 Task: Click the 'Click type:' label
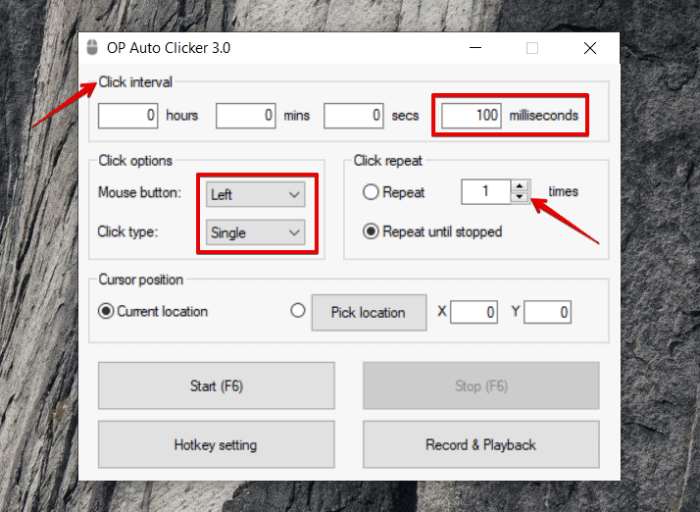click(128, 232)
